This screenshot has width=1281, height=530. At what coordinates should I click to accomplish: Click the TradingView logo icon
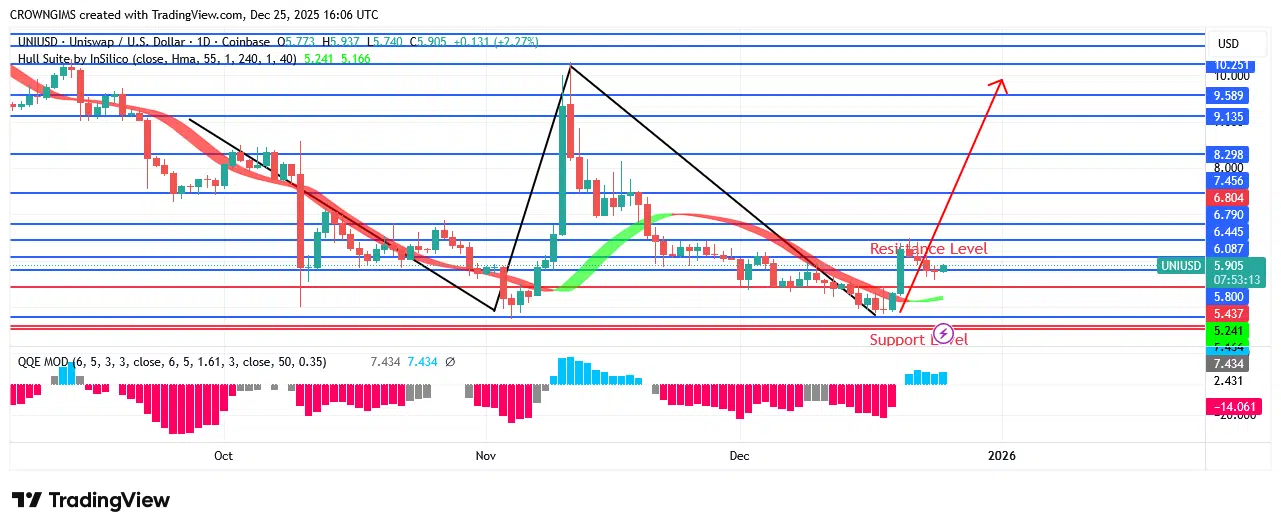pos(27,500)
